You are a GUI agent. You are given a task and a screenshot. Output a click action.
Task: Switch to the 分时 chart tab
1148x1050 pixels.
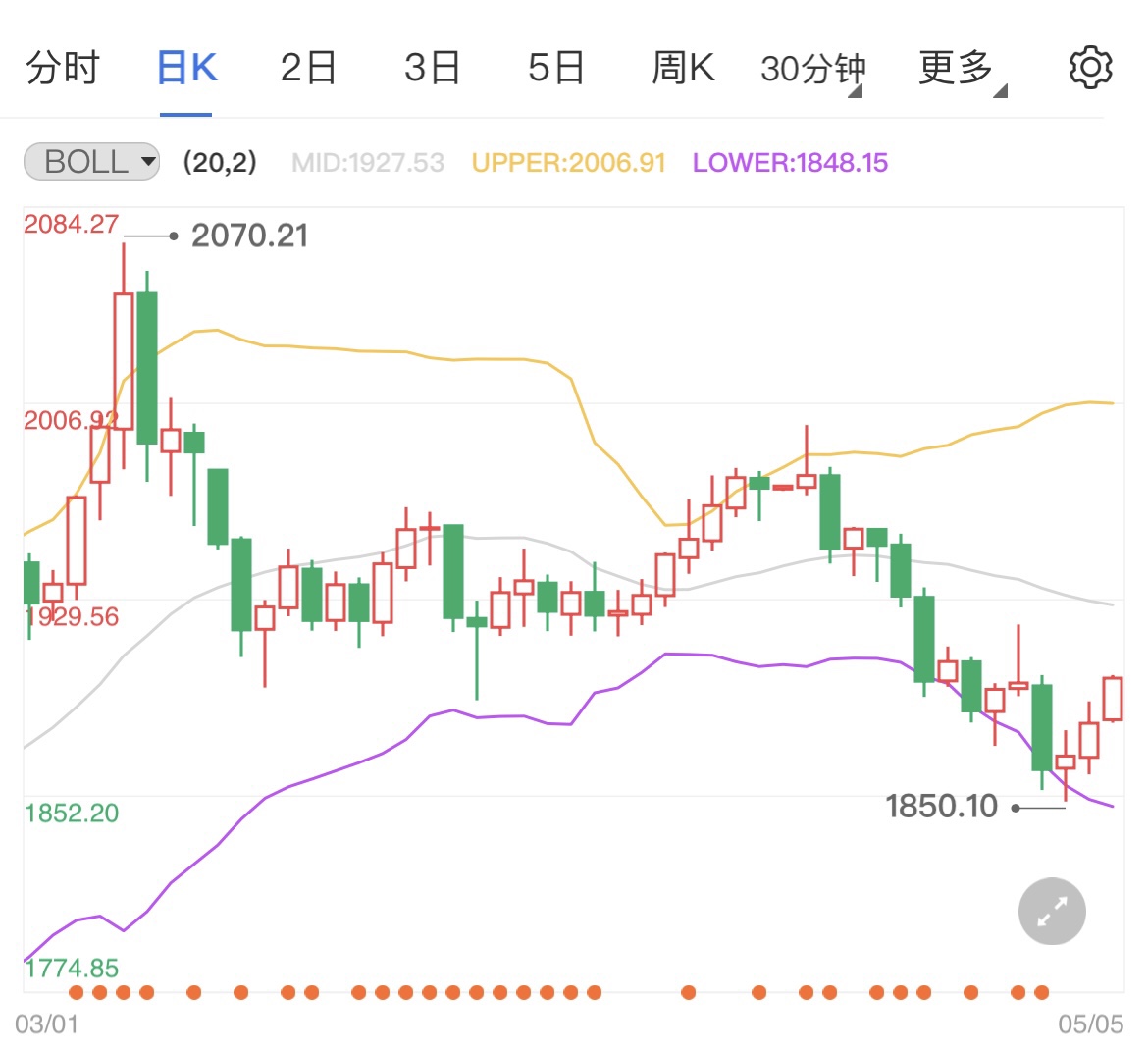(x=63, y=67)
